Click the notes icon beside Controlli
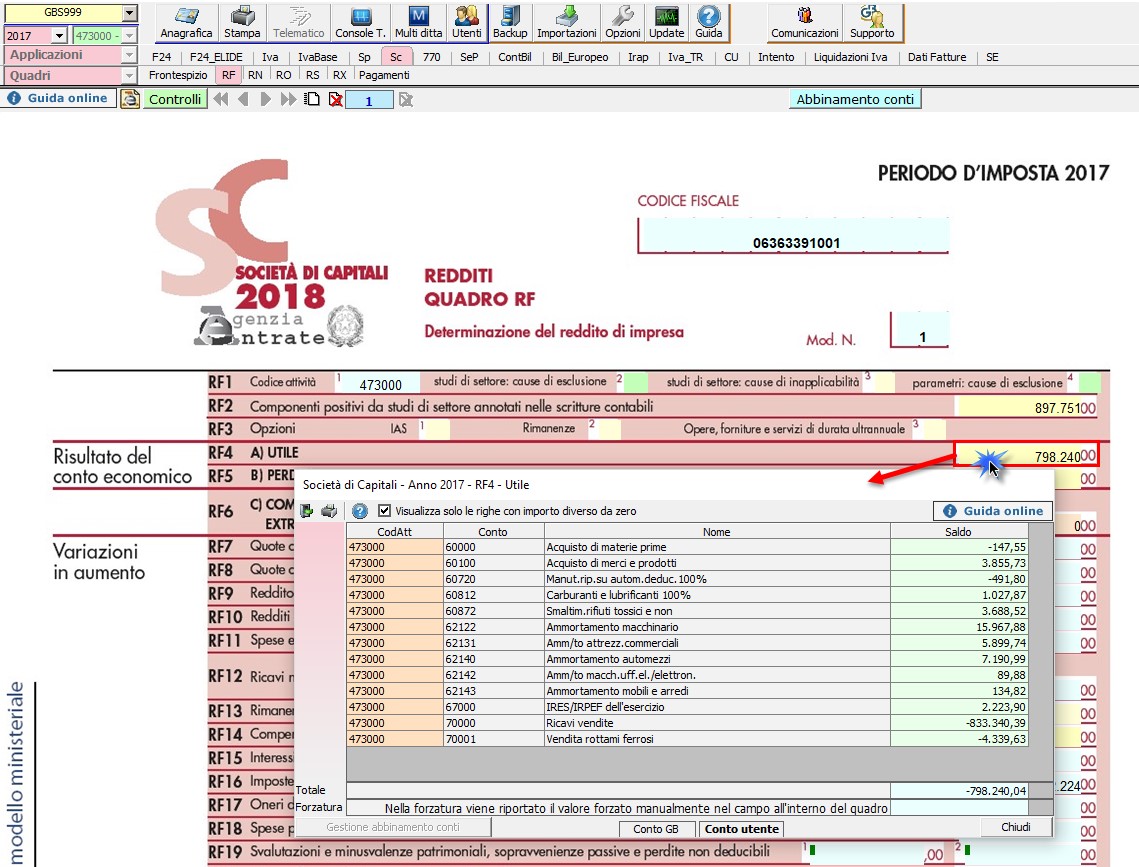 click(130, 99)
